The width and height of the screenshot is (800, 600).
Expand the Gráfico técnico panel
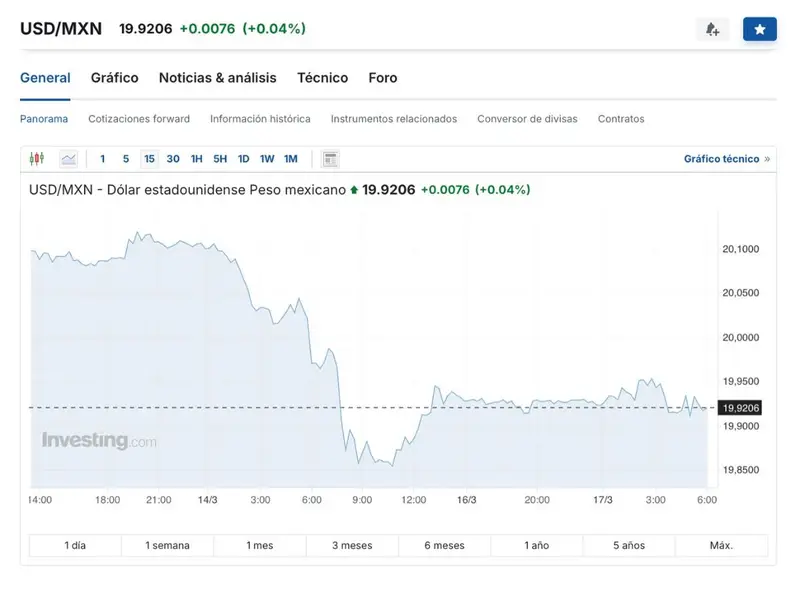coord(722,158)
